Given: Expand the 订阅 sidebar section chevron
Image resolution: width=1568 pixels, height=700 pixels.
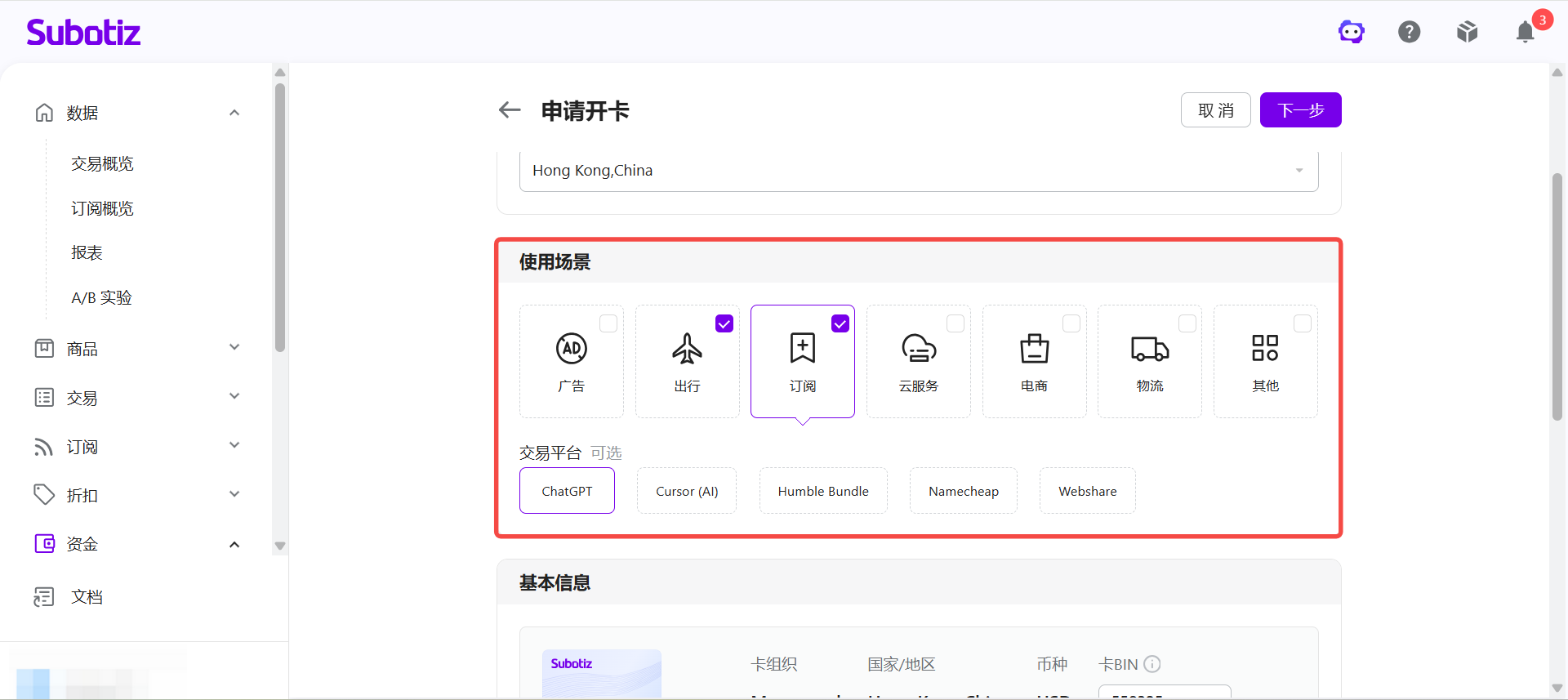Looking at the screenshot, I should coord(234,445).
